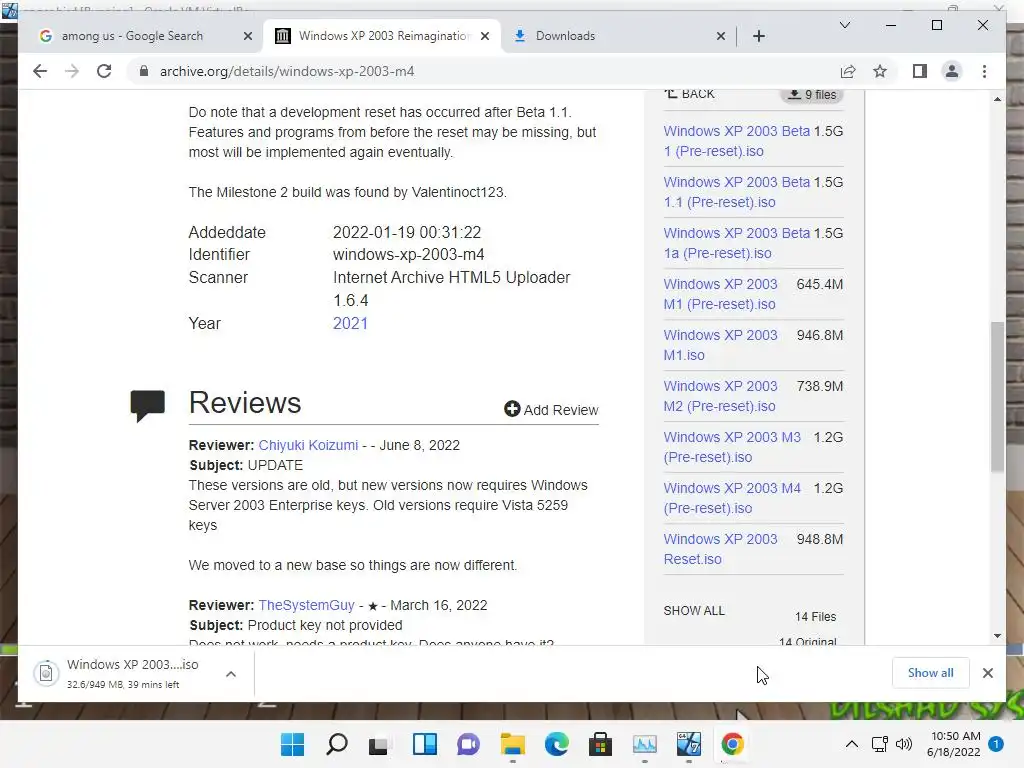
Task: Click the volume speaker tray icon
Action: click(904, 744)
